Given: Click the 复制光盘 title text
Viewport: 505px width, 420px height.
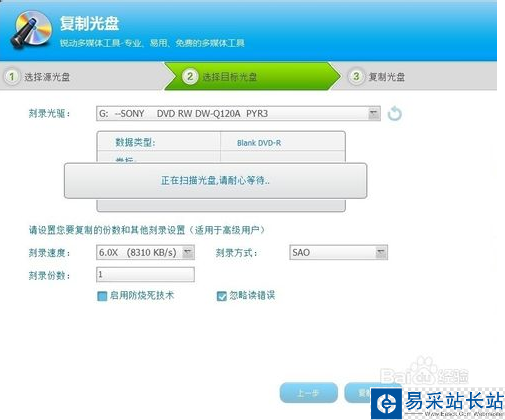Looking at the screenshot, I should 89,23.
